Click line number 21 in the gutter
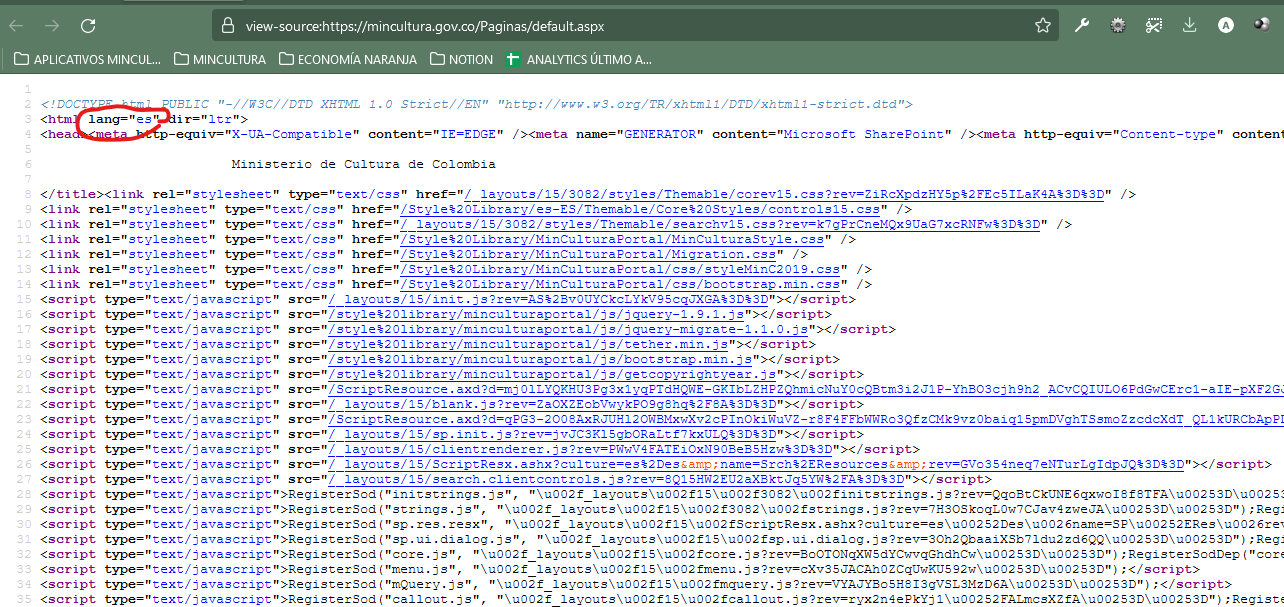The width and height of the screenshot is (1284, 607). pos(22,389)
